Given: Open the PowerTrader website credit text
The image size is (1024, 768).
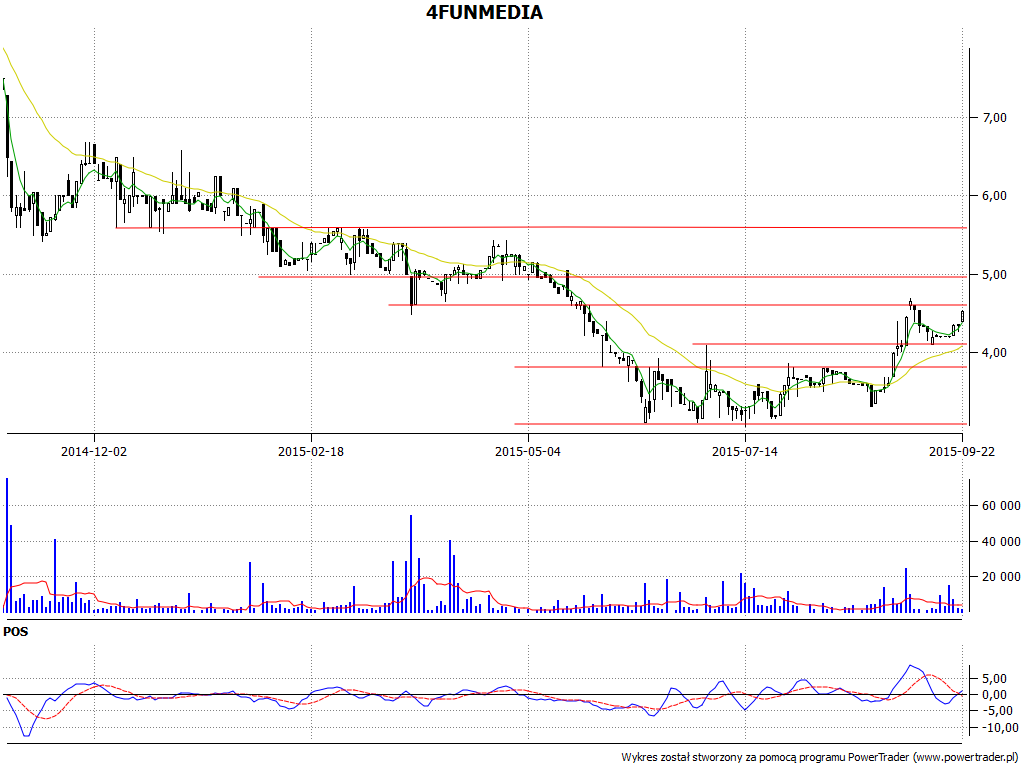Looking at the screenshot, I should [x=820, y=757].
